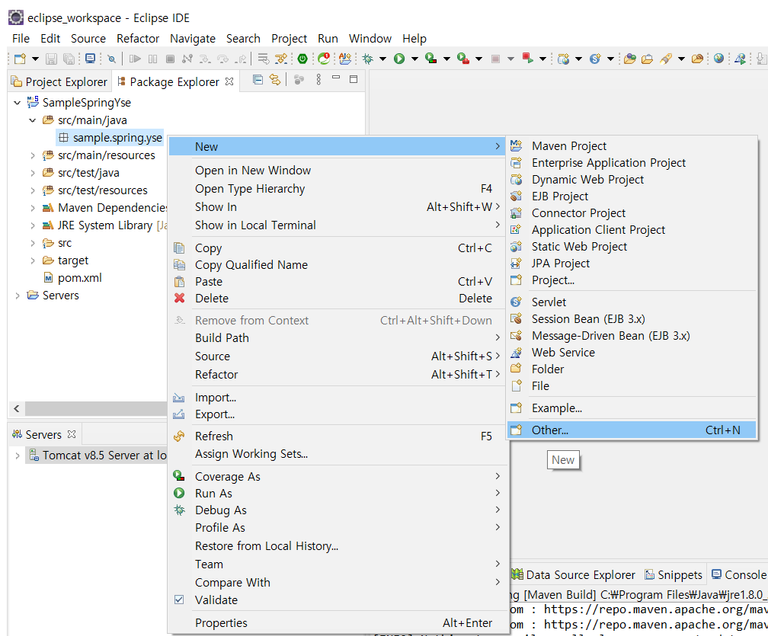Choose Other... in the New submenu
Viewport: 768px width, 636px height.
point(632,430)
